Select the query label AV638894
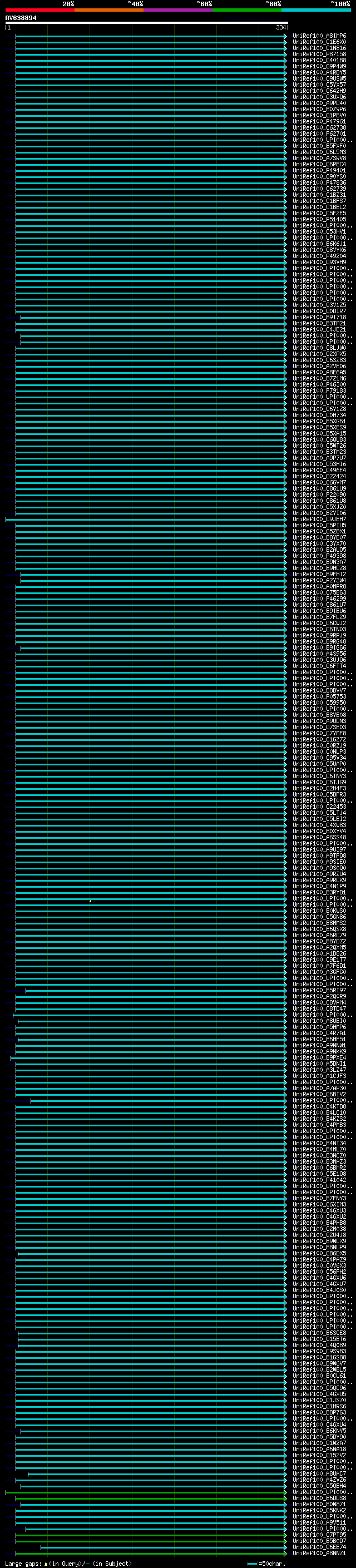The width and height of the screenshot is (356, 1568). coord(21,18)
